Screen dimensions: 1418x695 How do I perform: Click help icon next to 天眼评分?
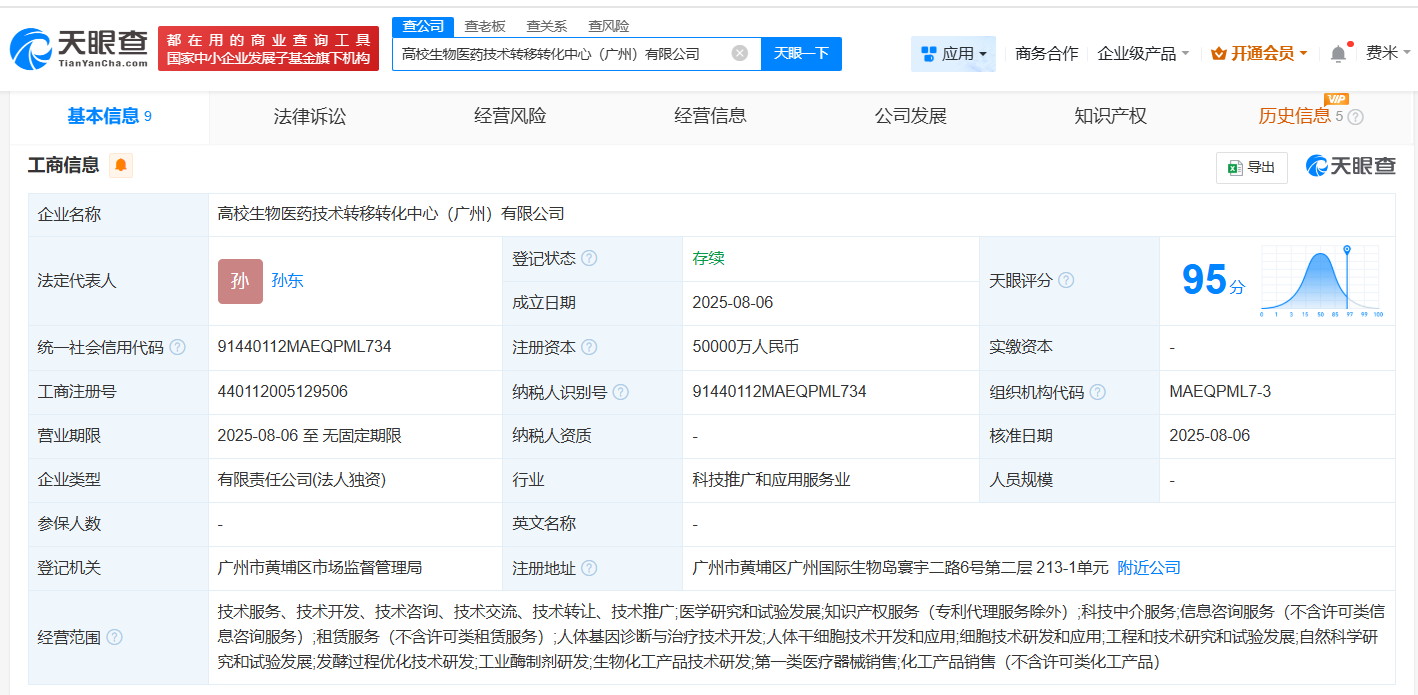[1066, 281]
